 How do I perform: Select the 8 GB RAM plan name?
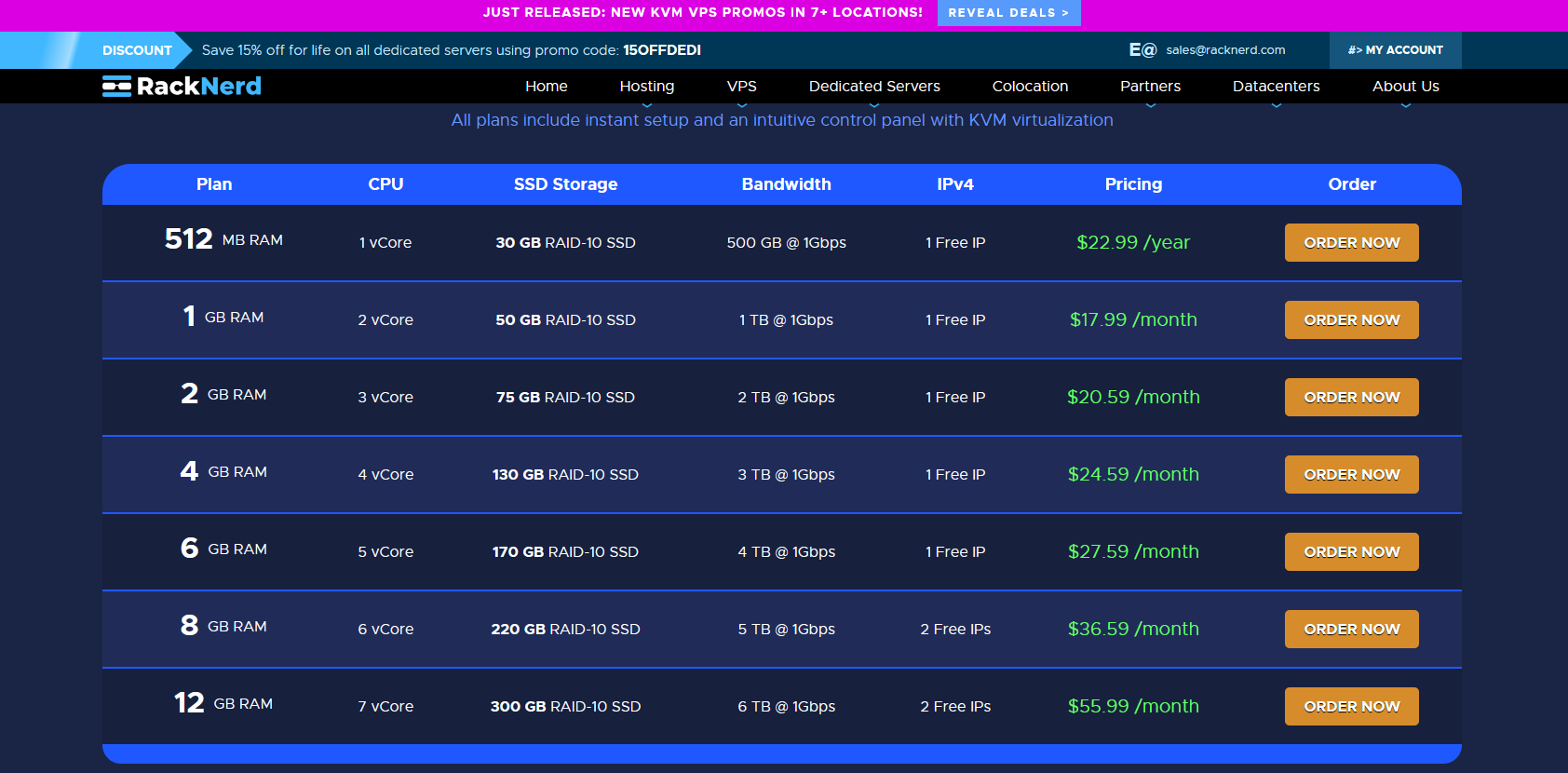click(x=223, y=626)
